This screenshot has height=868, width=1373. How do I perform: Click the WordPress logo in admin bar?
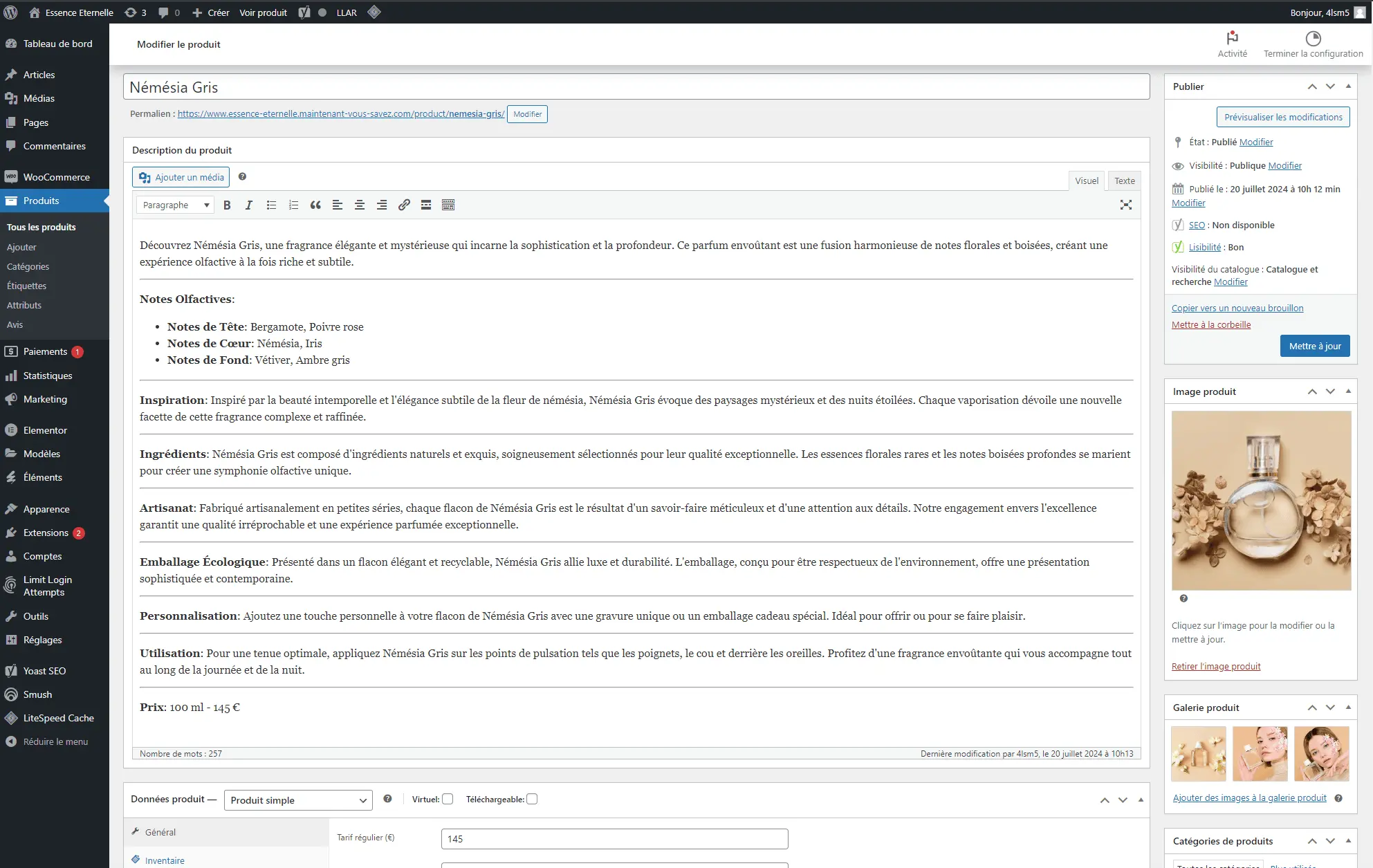tap(10, 12)
